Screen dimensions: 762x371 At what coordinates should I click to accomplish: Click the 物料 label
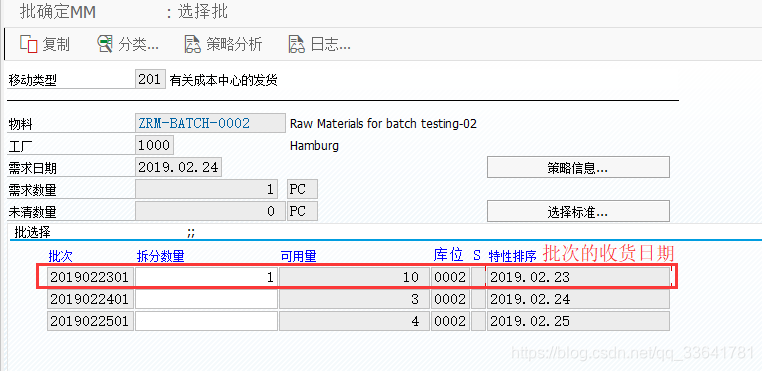pyautogui.click(x=20, y=124)
